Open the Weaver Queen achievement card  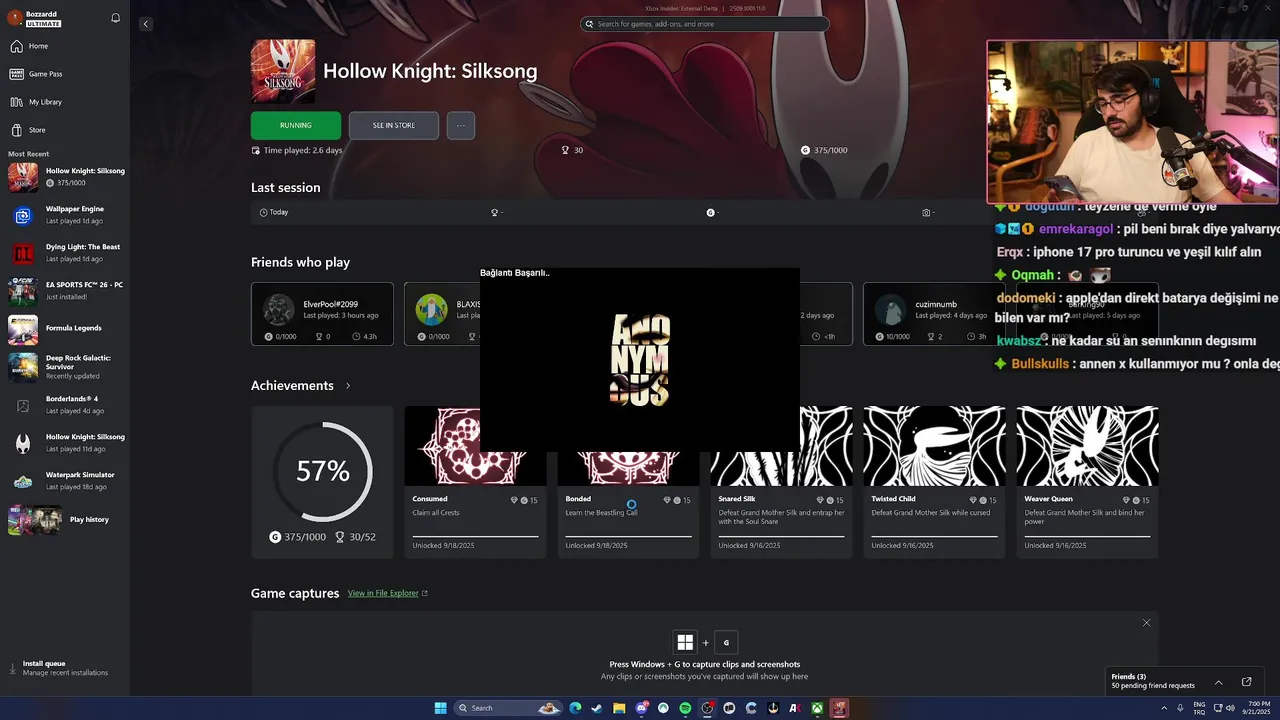coord(1087,482)
